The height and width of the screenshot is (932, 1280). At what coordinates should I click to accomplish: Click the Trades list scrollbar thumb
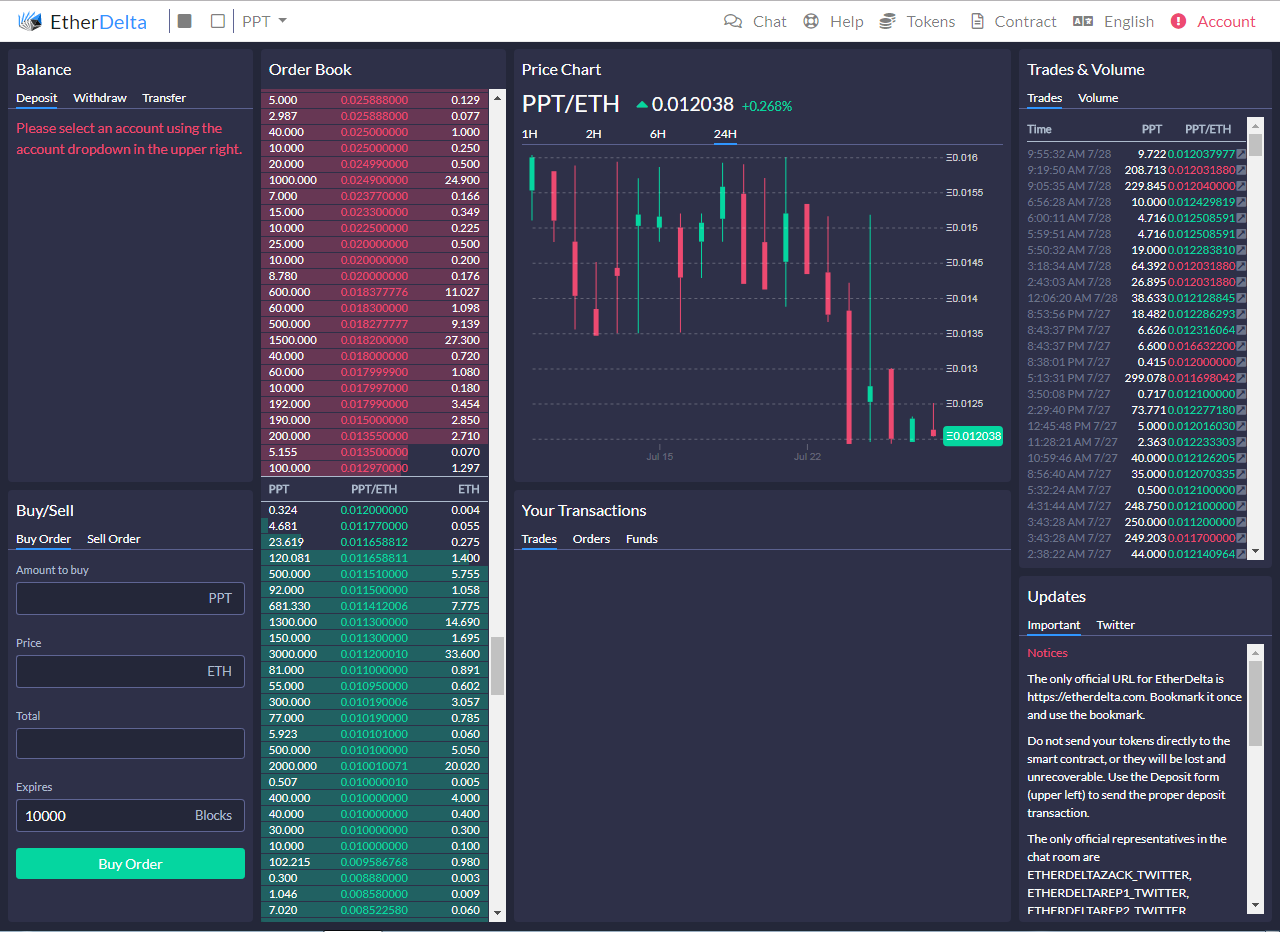(x=1255, y=146)
